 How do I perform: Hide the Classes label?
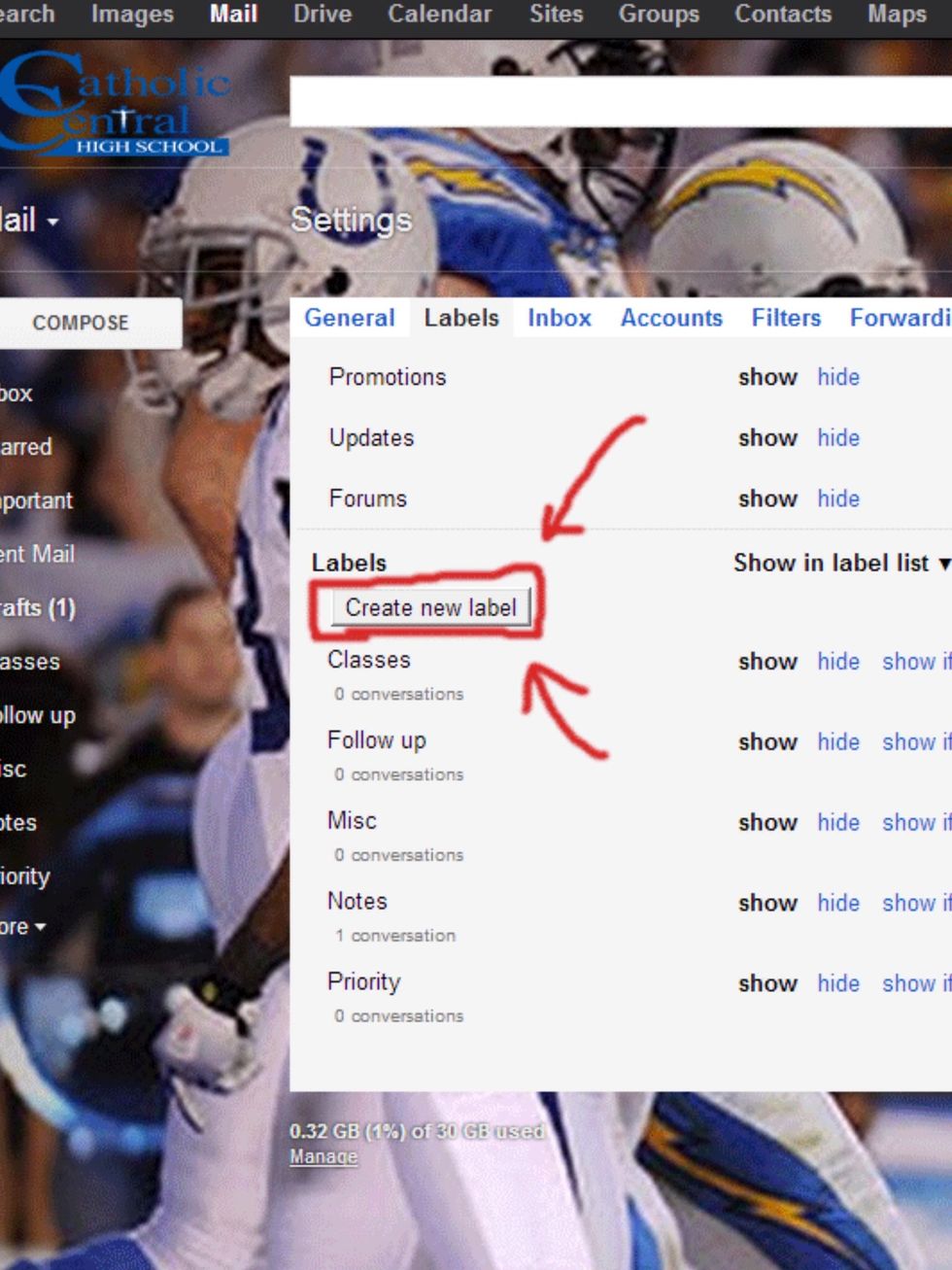pos(837,662)
